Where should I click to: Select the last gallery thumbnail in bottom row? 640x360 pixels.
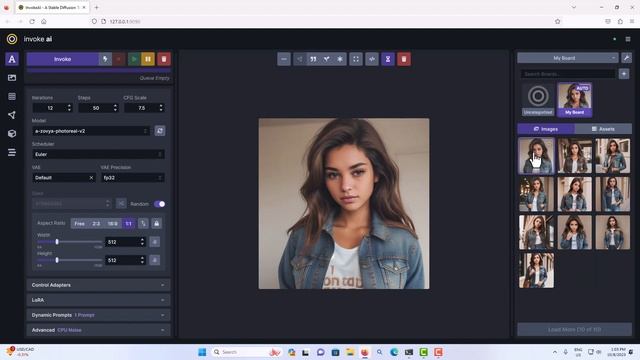536,270
